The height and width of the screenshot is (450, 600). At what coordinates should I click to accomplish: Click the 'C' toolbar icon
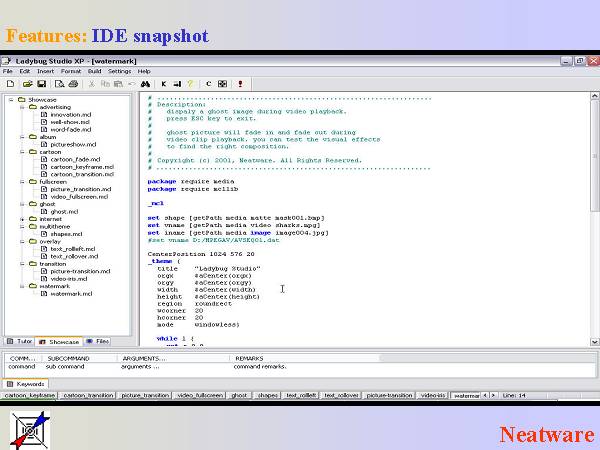coord(208,84)
